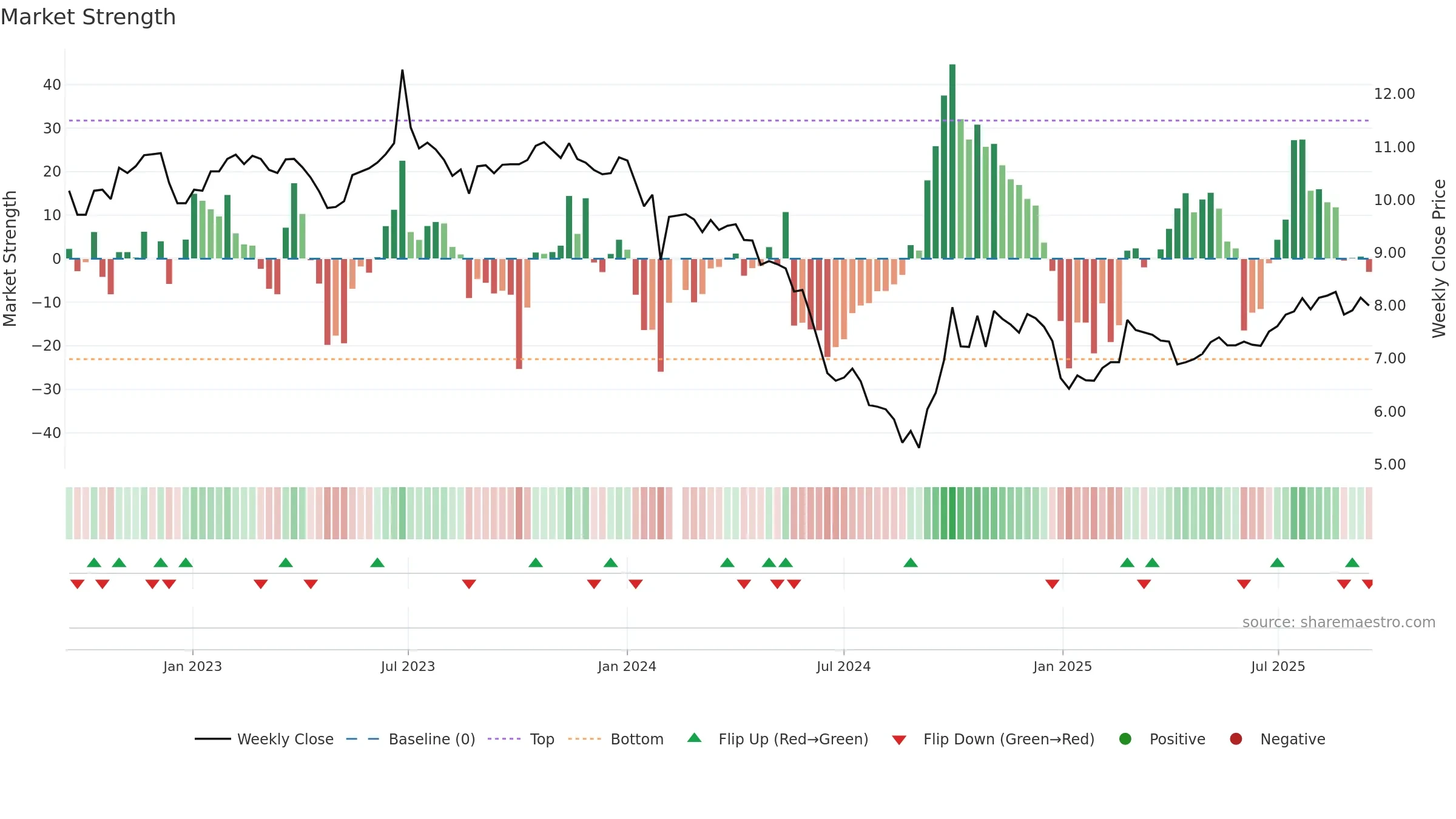Click the Market Strength chart title
Screen dimensions: 1456x819
(88, 17)
